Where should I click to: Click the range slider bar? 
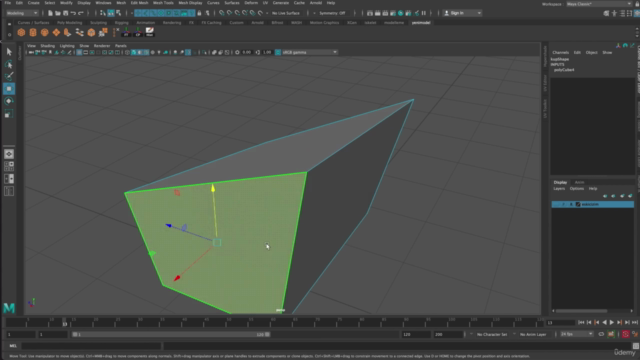click(x=171, y=334)
